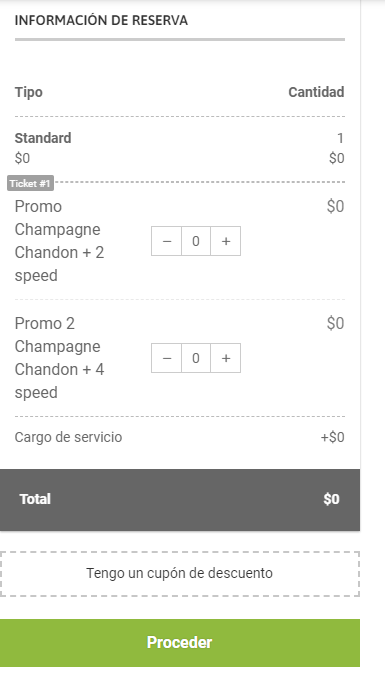Viewport: 385px width, 680px height.
Task: Click quantity field for Promo 2 Chandon + 4 speed
Action: tap(196, 358)
